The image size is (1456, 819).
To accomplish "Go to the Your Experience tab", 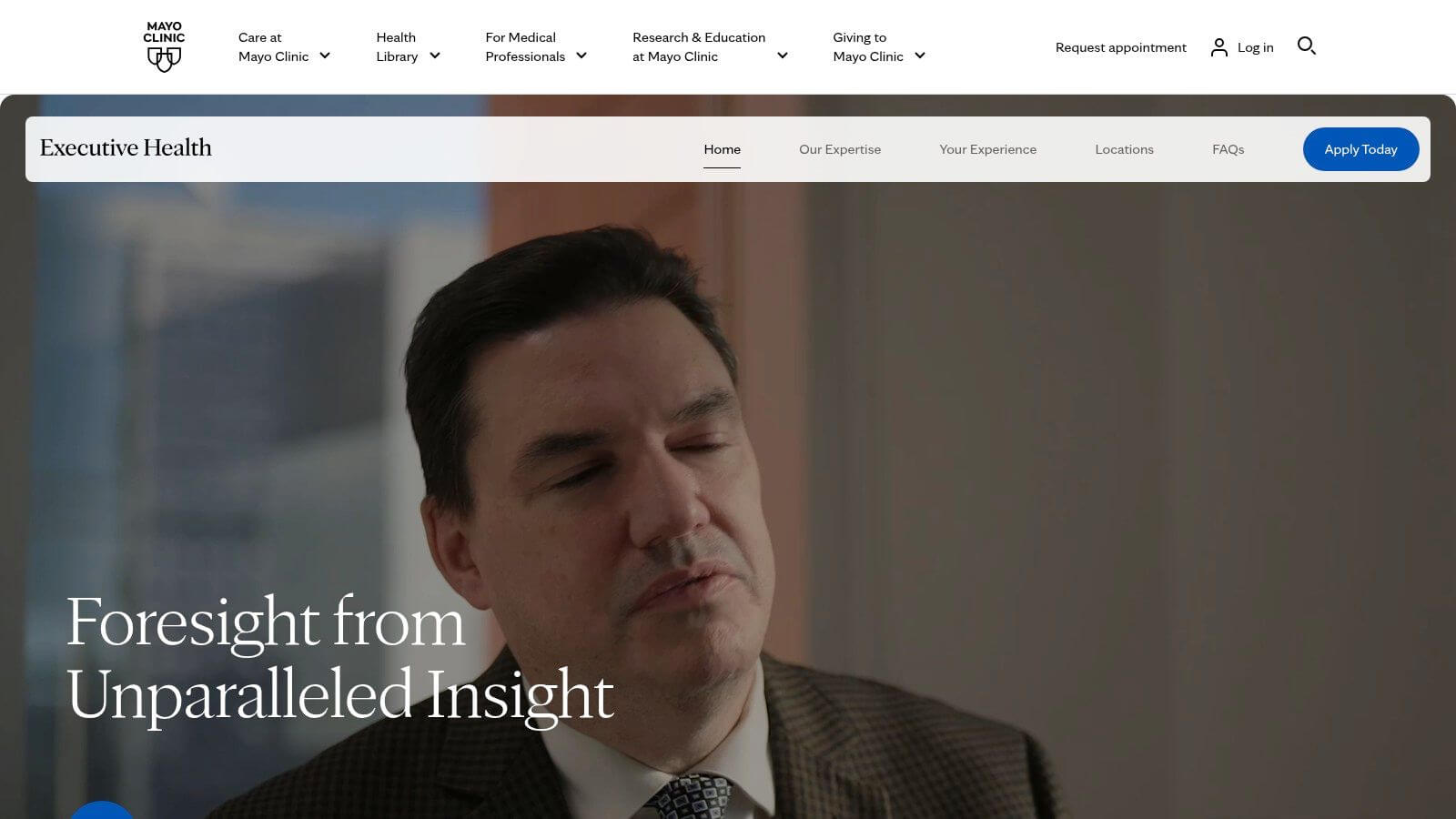I will (x=987, y=149).
